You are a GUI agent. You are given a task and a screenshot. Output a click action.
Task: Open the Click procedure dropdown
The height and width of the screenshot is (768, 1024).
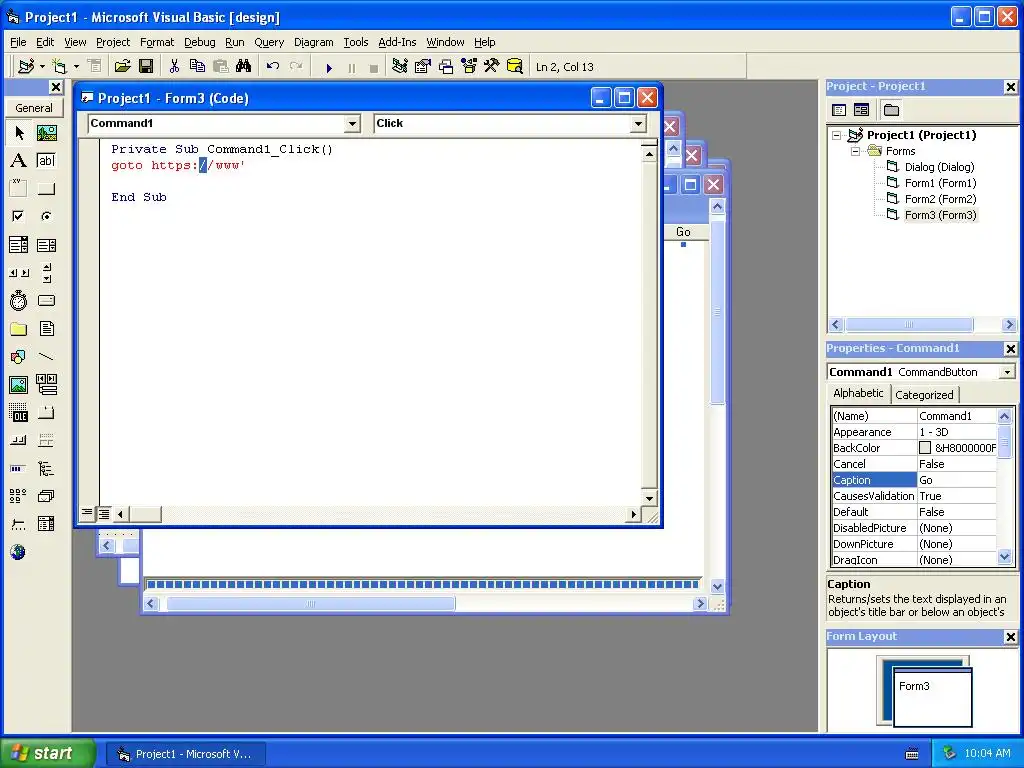pyautogui.click(x=638, y=123)
